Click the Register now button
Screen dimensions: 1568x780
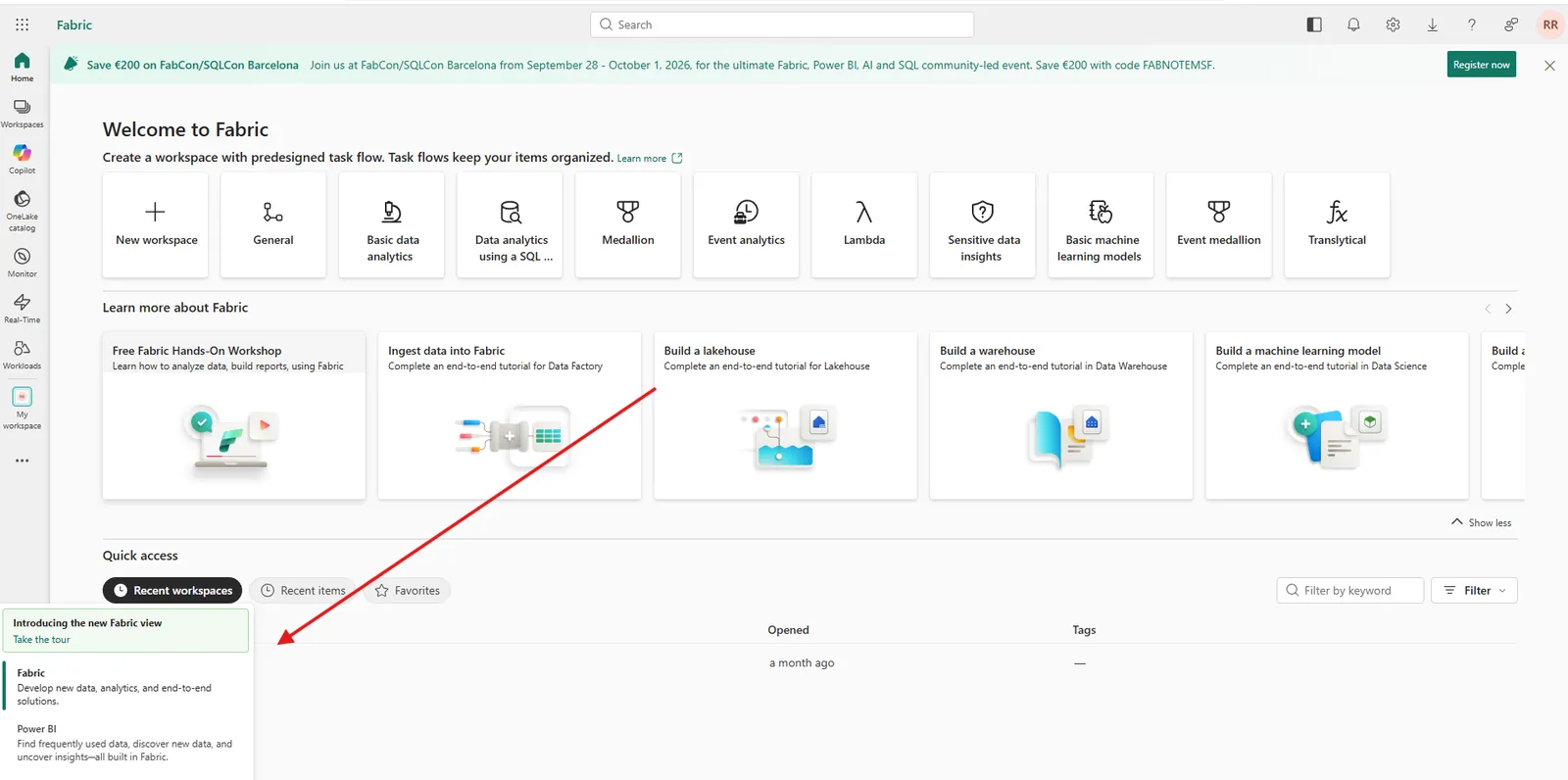click(1481, 65)
